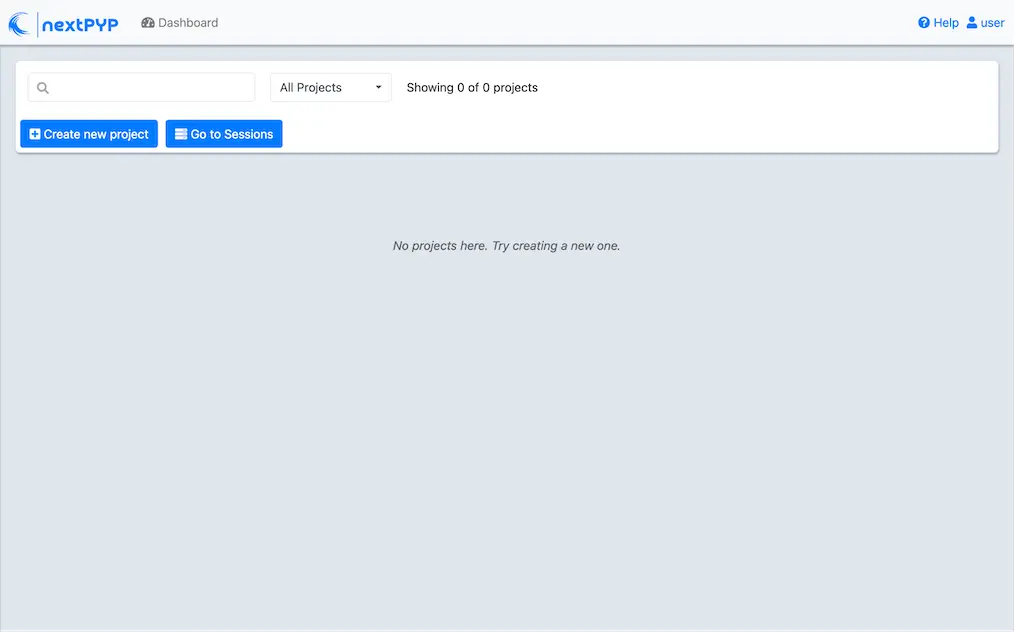The height and width of the screenshot is (638, 1024).
Task: Click the Help question mark icon
Action: (924, 23)
